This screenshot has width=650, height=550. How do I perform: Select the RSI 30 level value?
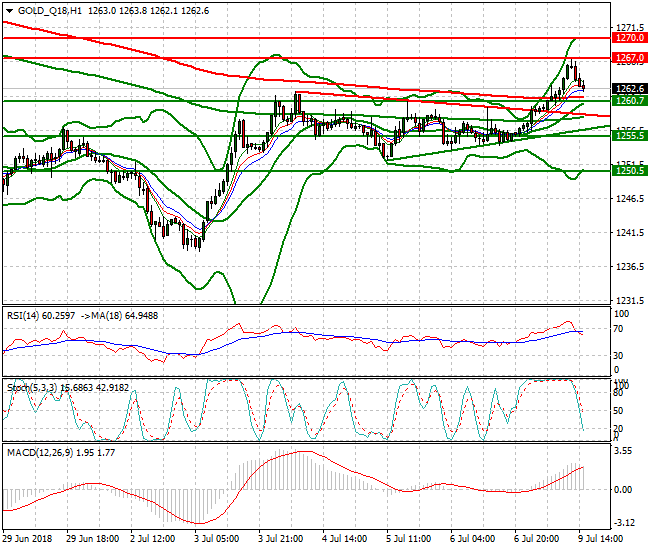pyautogui.click(x=618, y=356)
